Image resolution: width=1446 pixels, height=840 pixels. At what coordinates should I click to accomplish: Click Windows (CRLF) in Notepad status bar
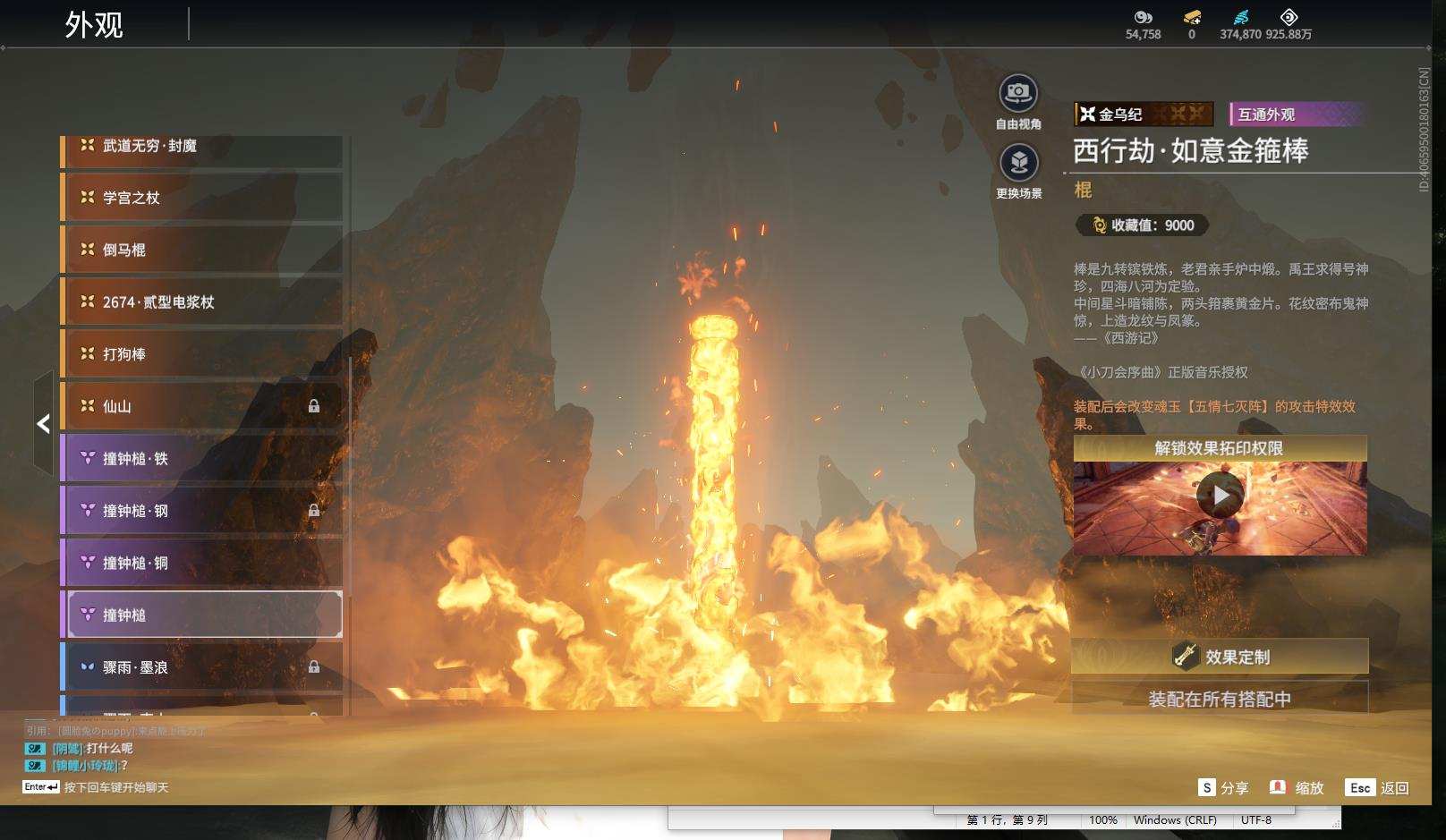pyautogui.click(x=1175, y=819)
